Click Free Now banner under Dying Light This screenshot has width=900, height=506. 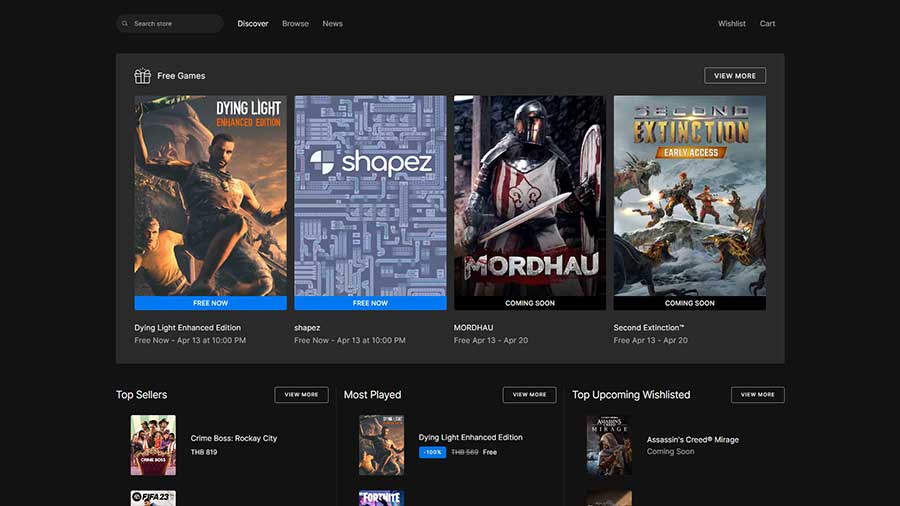pyautogui.click(x=211, y=303)
